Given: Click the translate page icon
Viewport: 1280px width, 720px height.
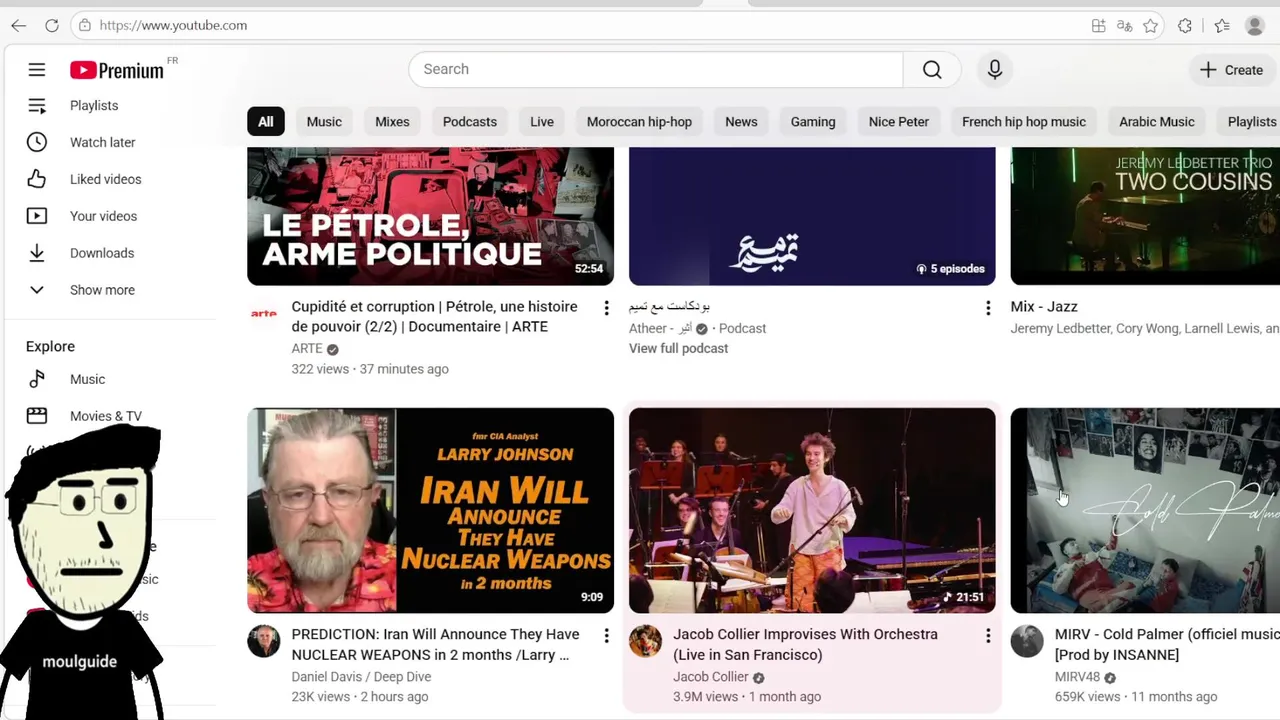Looking at the screenshot, I should (1125, 26).
